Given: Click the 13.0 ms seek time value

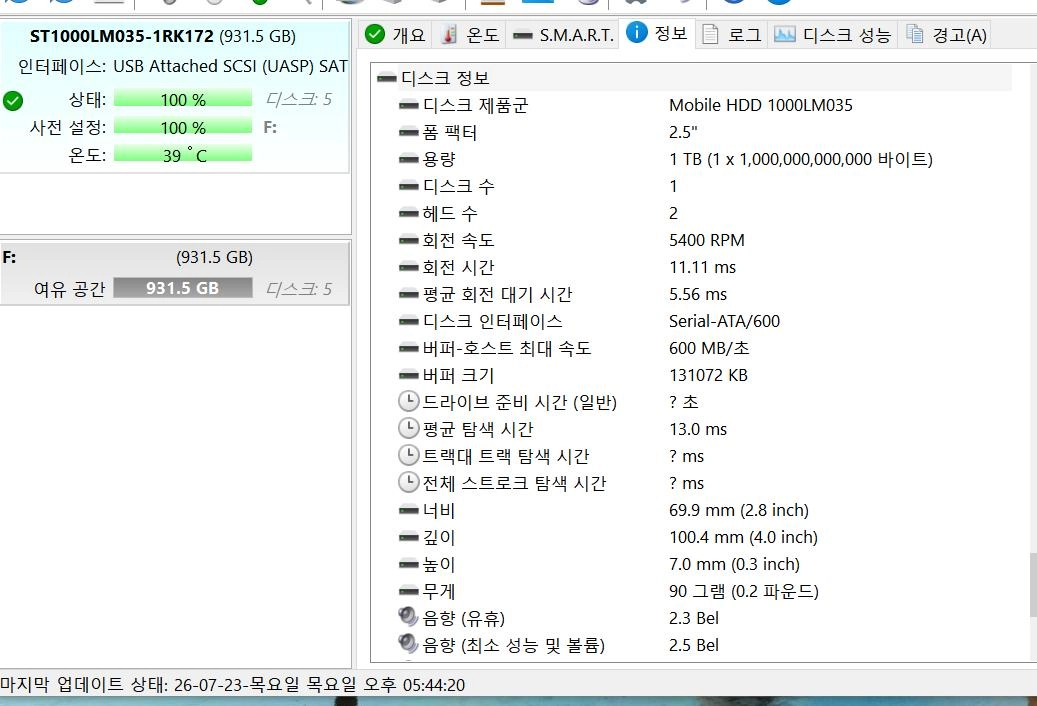Looking at the screenshot, I should point(698,429).
